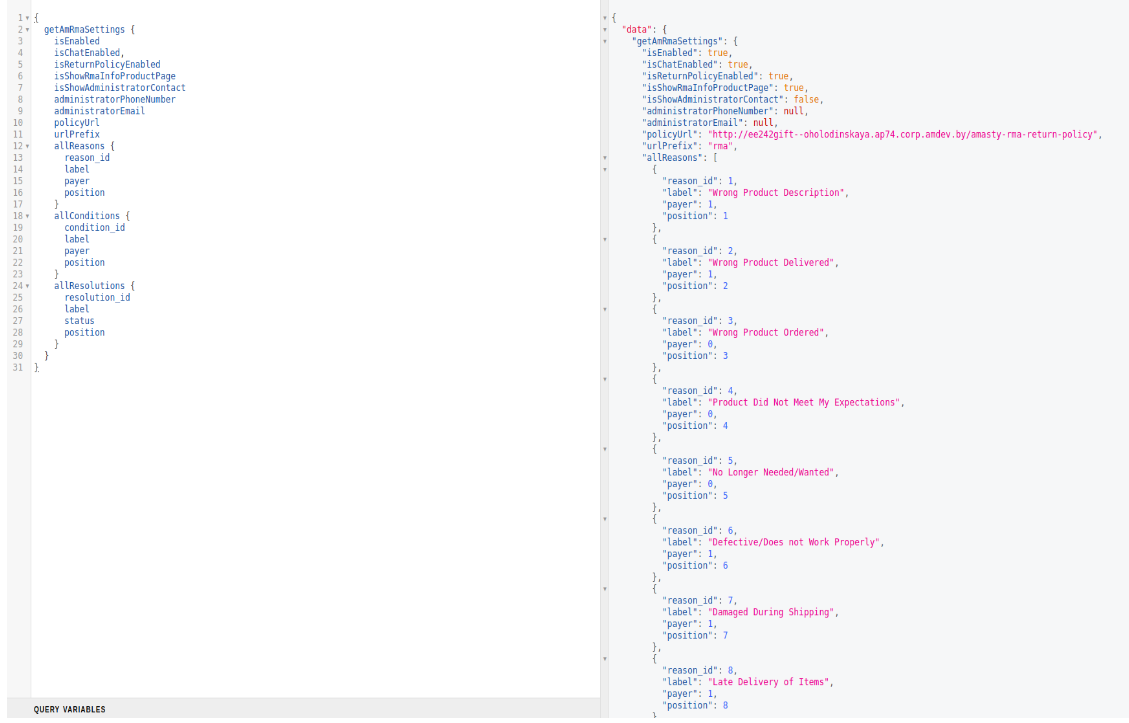The image size is (1129, 723).
Task: Open the Query Variables panel
Action: coord(69,709)
